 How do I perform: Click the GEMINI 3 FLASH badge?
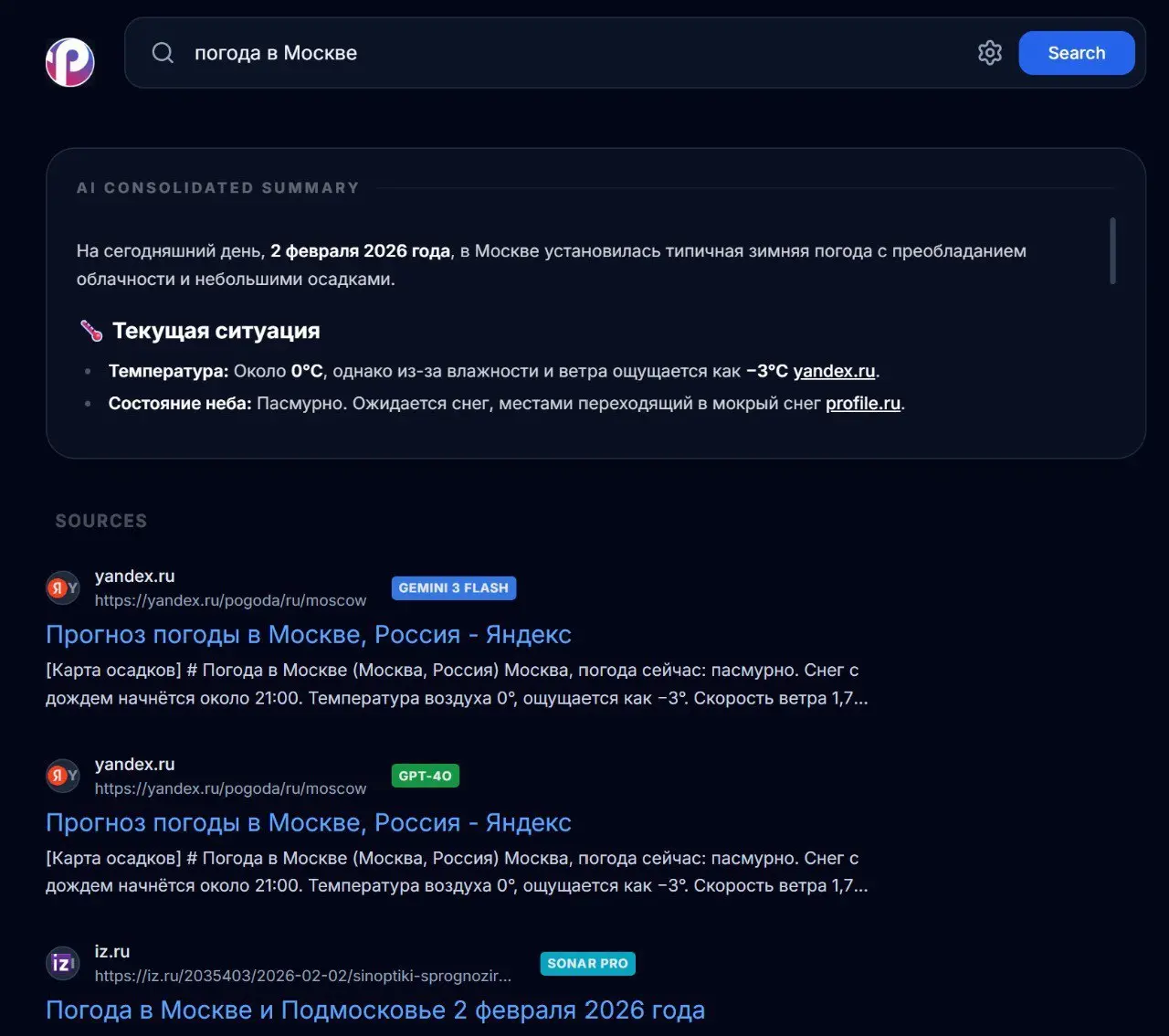coord(454,587)
